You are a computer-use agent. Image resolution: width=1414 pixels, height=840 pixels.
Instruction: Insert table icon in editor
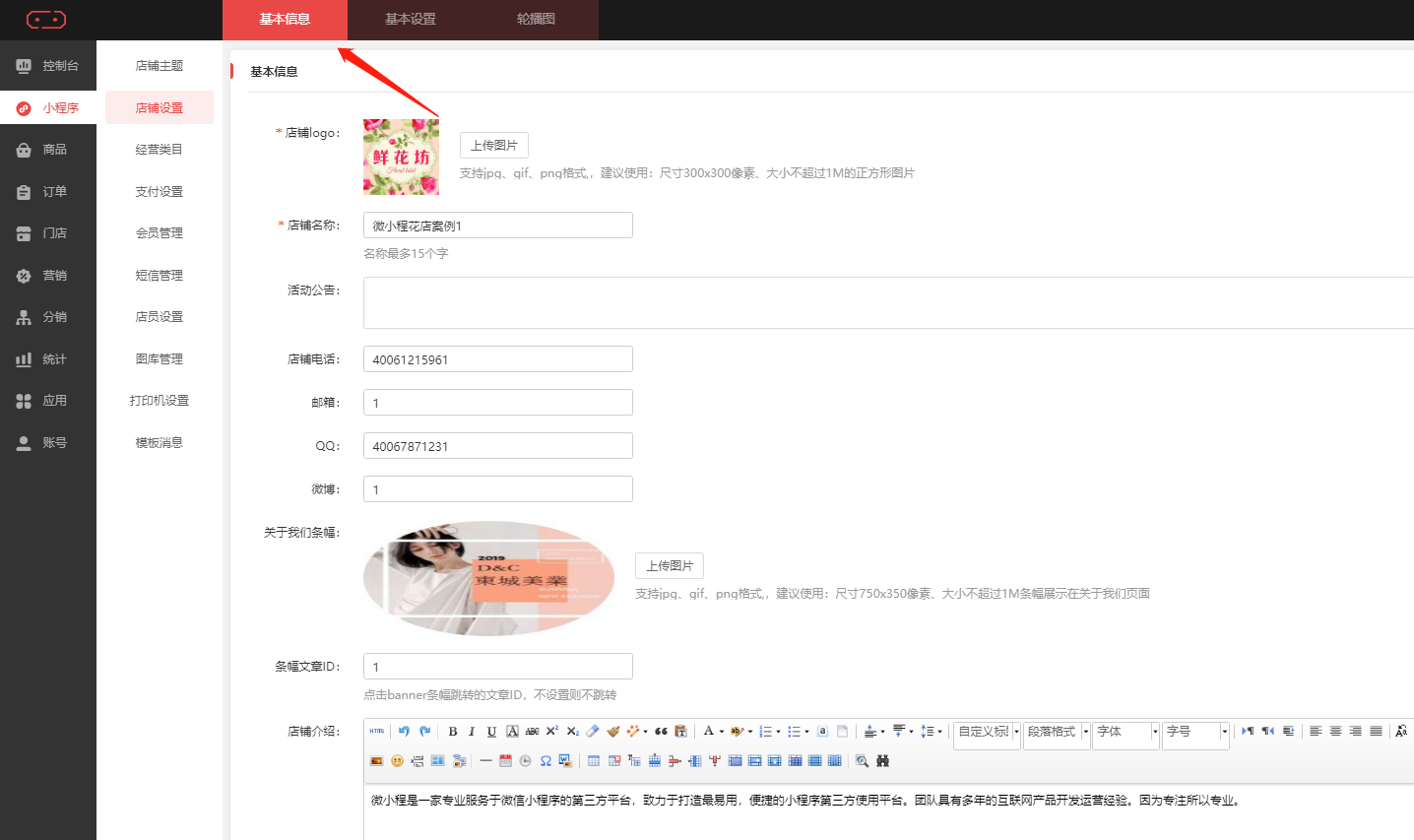coord(593,761)
